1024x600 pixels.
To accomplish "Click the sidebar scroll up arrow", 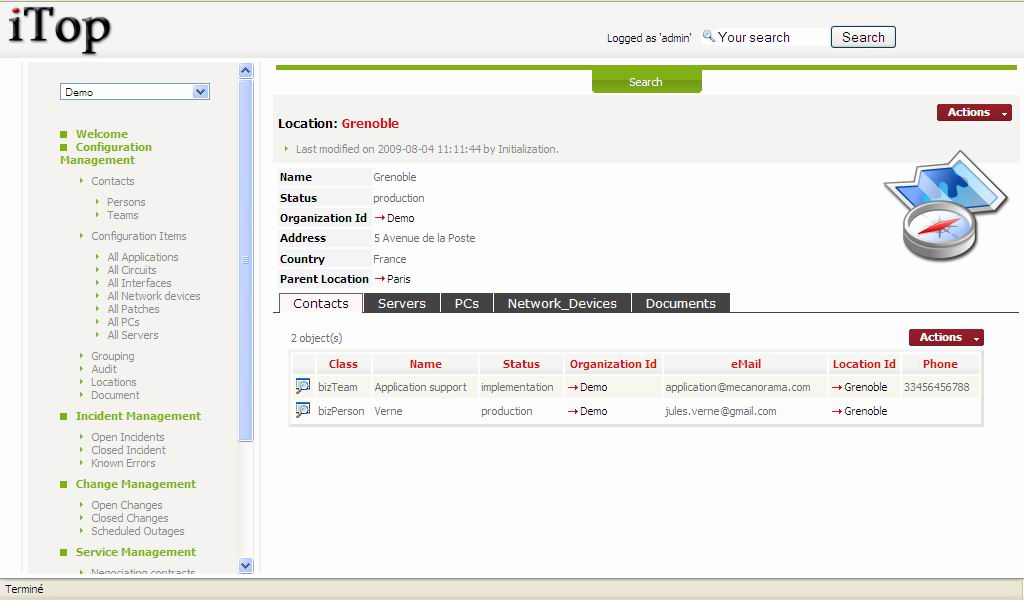I will tap(246, 71).
